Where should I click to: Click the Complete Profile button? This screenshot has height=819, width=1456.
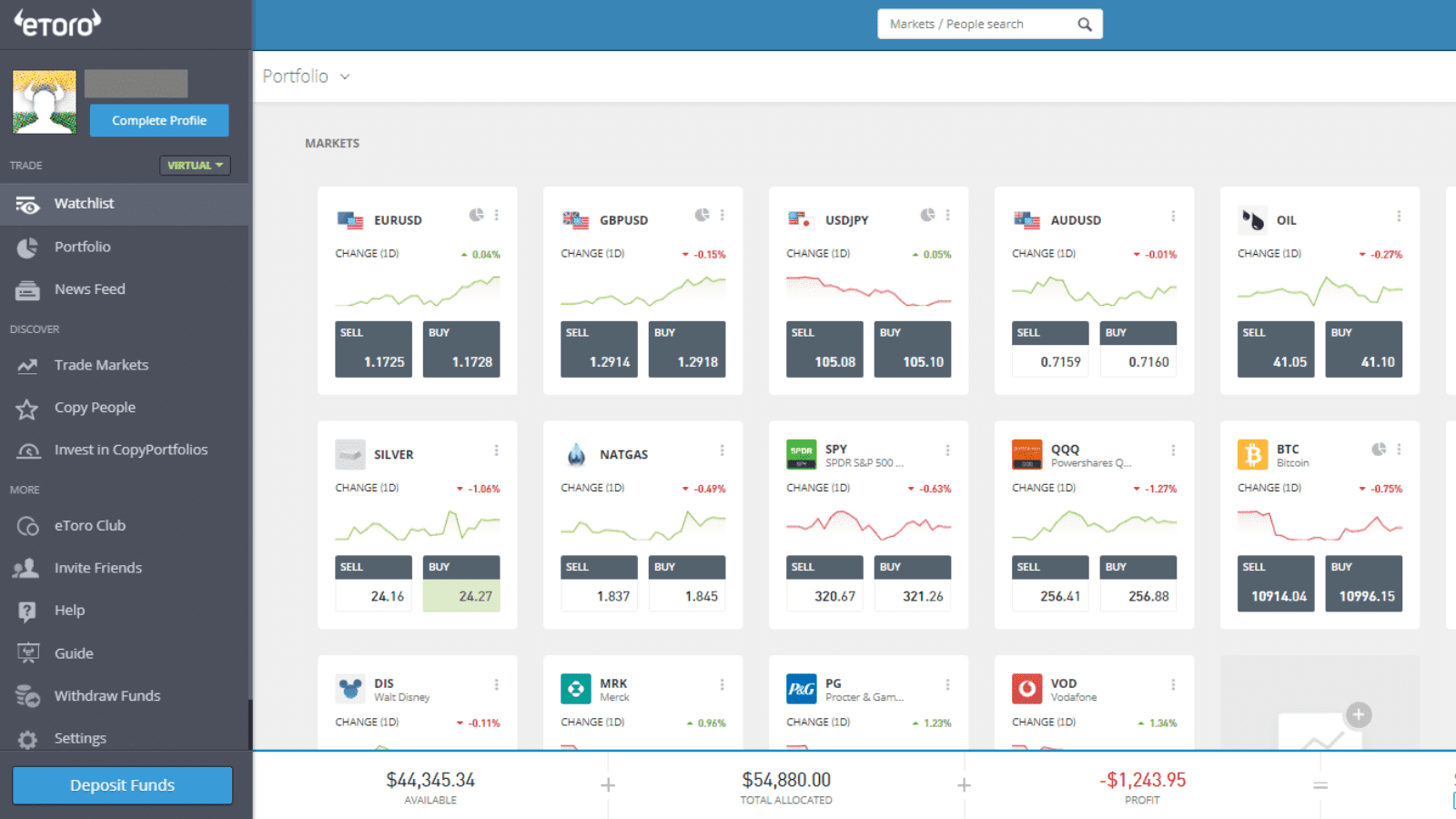159,120
